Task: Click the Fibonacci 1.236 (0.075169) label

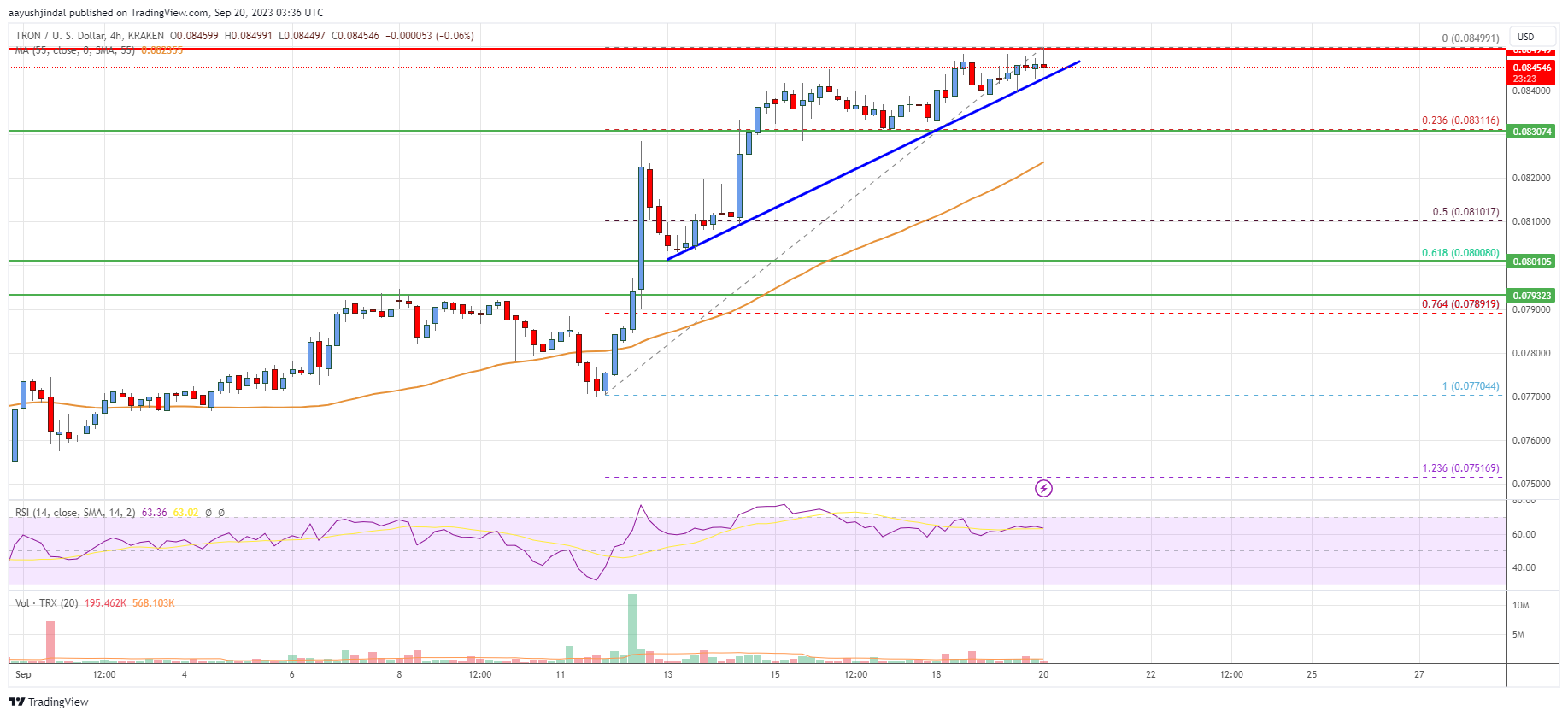Action: point(1460,468)
